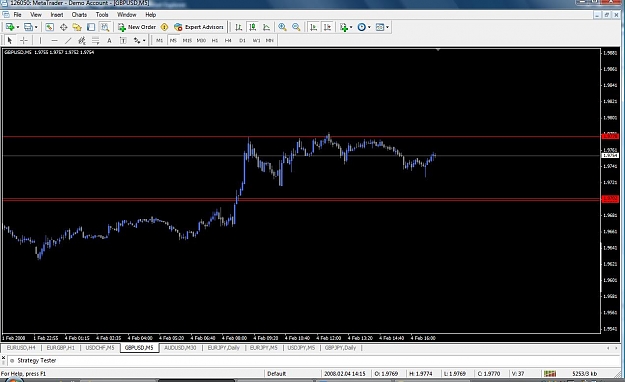The width and height of the screenshot is (625, 382).
Task: Select the trendline drawing tool
Action: tap(68, 40)
